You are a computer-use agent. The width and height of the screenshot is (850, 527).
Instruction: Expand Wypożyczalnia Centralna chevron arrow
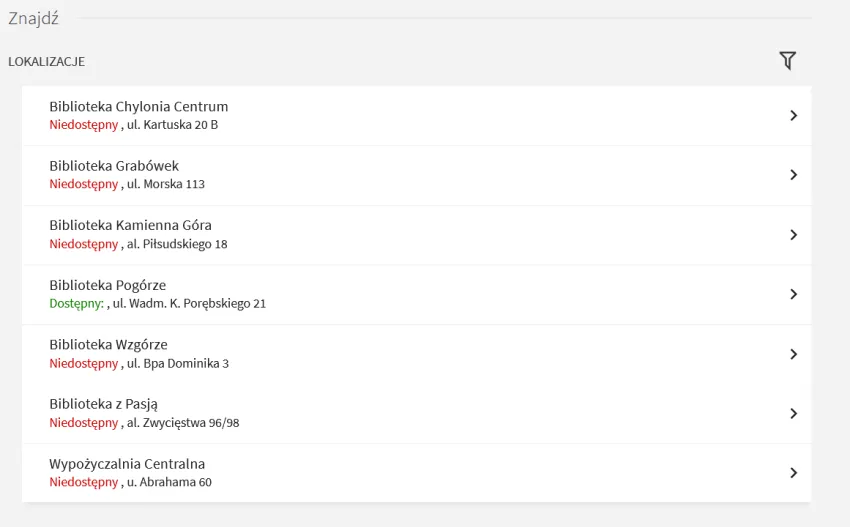tap(793, 473)
